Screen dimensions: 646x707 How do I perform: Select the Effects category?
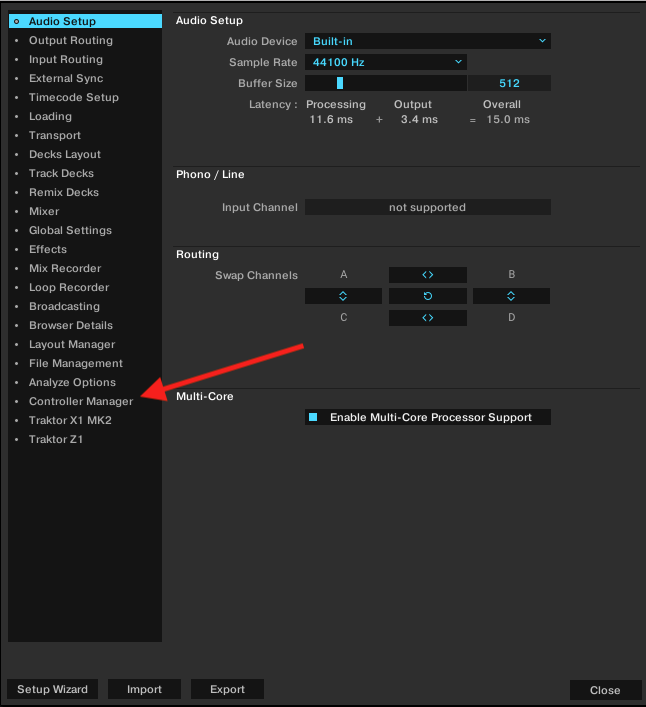(47, 249)
